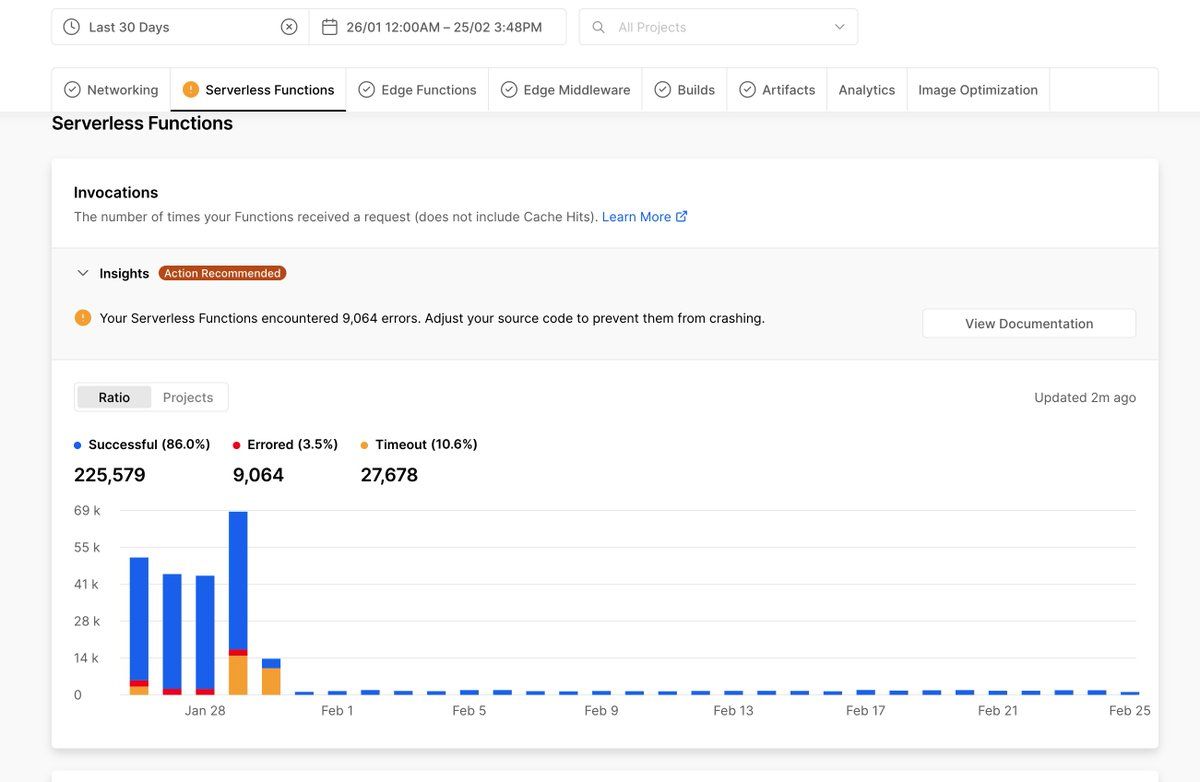Open the Last 30 Days range selector

[180, 27]
